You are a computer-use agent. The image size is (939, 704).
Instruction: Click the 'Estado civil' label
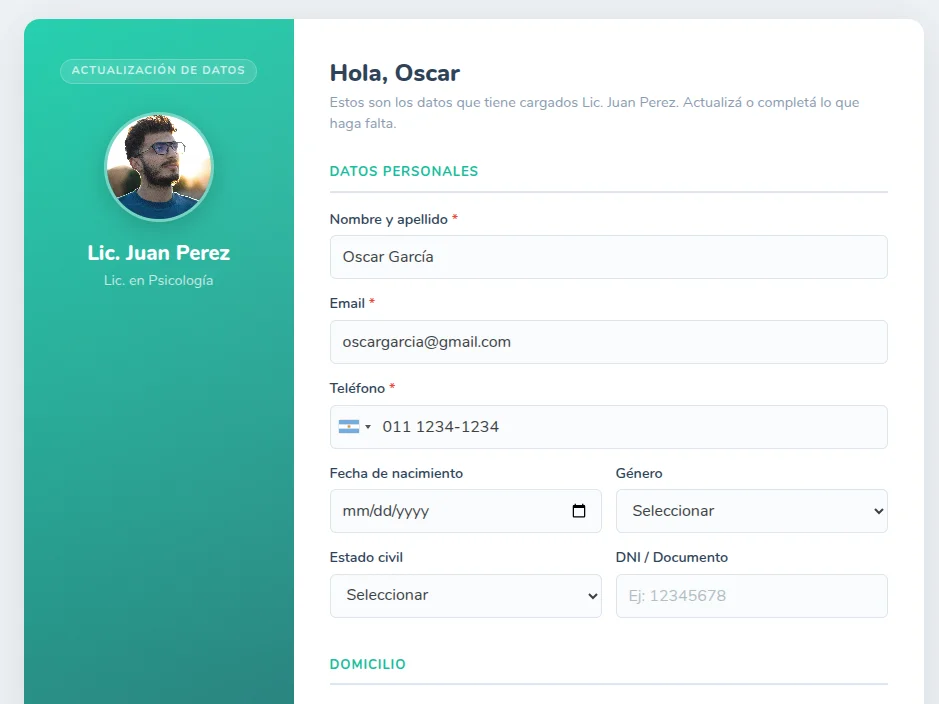pyautogui.click(x=366, y=557)
